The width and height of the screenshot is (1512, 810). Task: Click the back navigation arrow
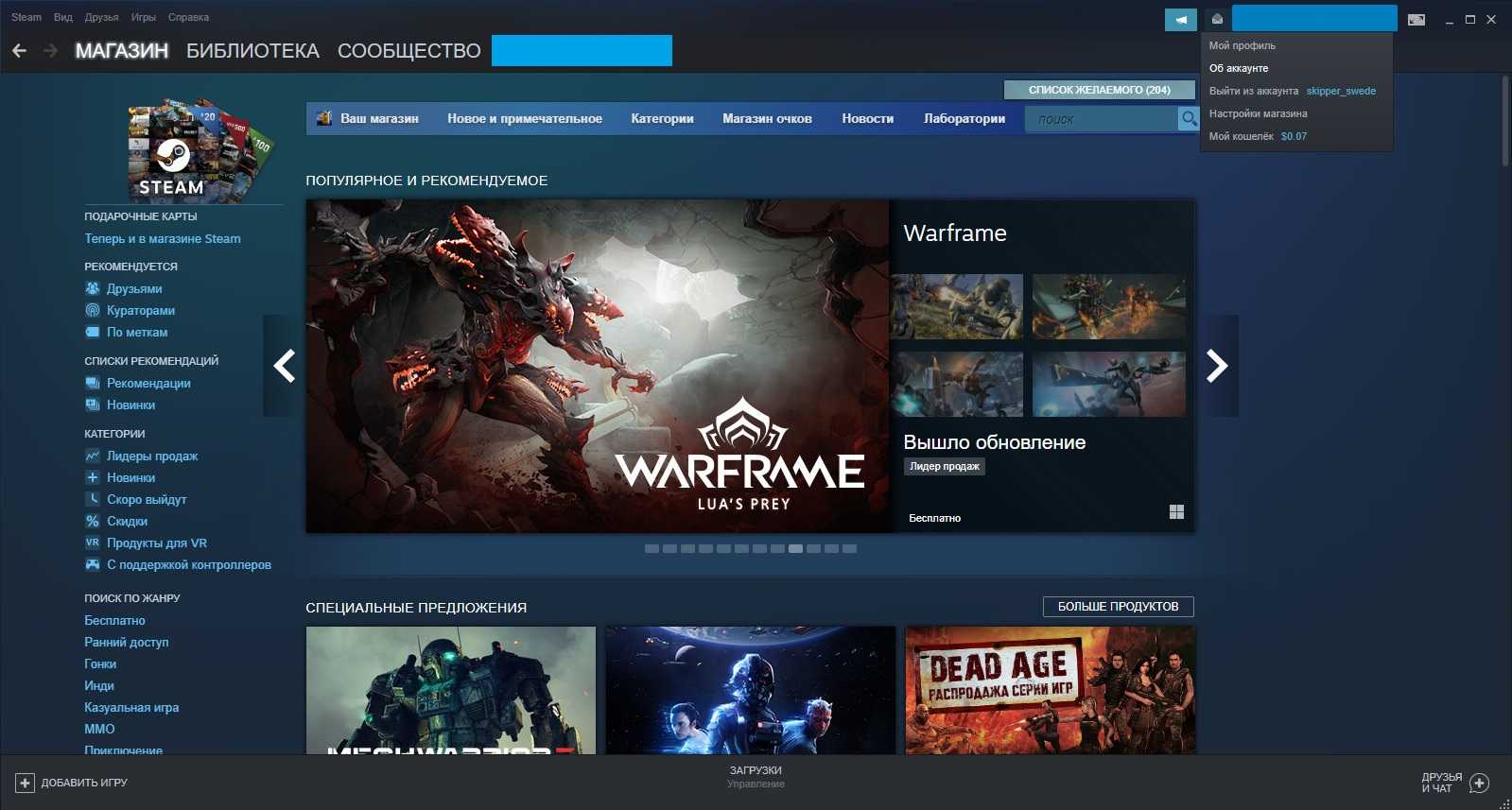(x=19, y=51)
